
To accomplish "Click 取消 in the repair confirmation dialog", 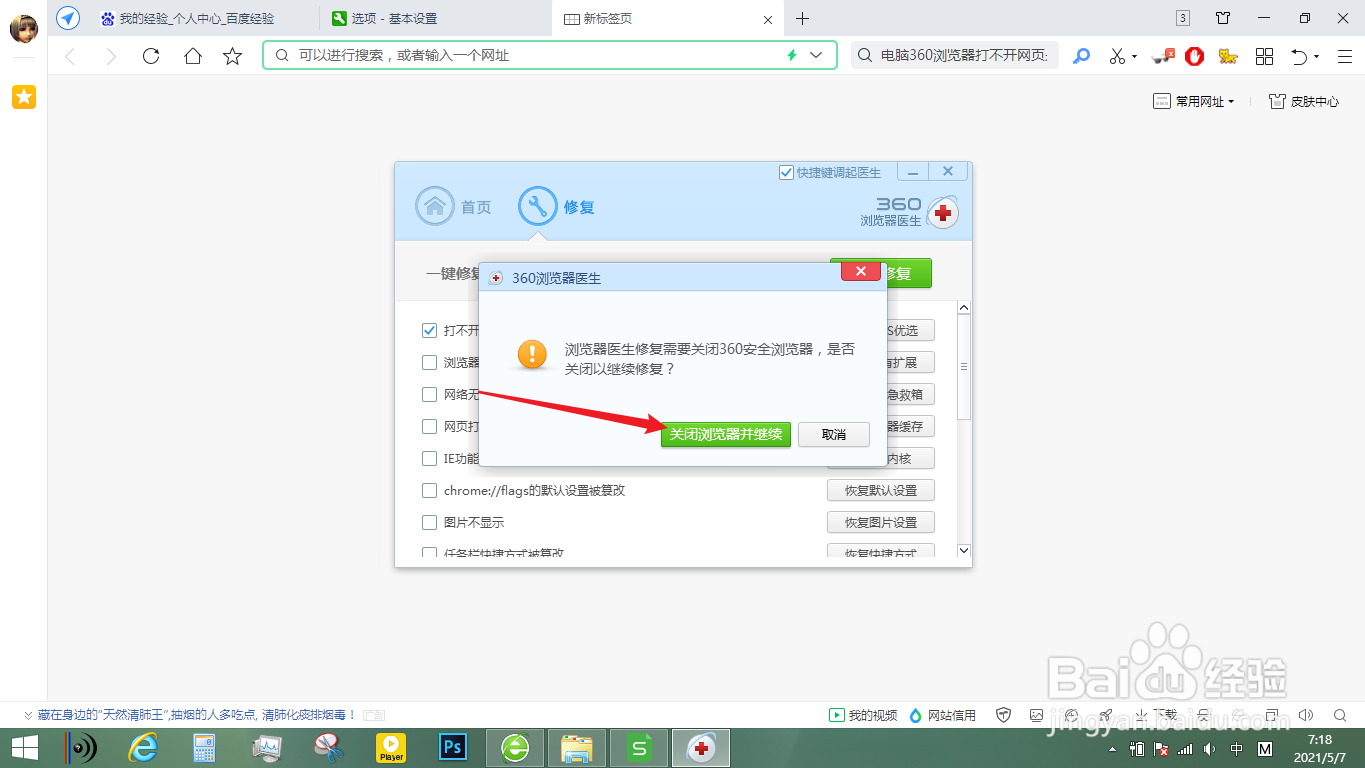I will pos(834,434).
